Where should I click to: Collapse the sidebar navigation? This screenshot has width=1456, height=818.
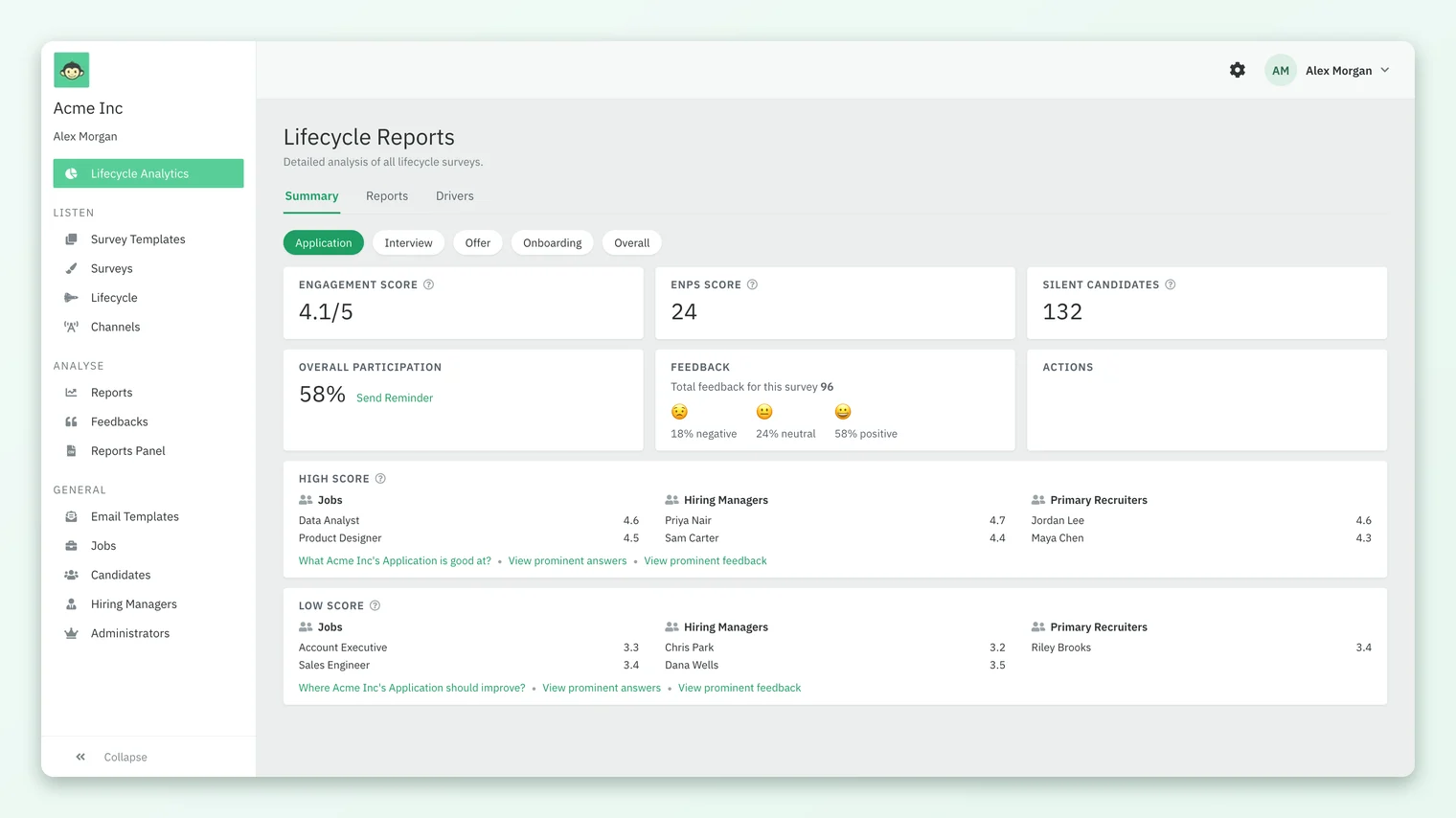(x=112, y=757)
